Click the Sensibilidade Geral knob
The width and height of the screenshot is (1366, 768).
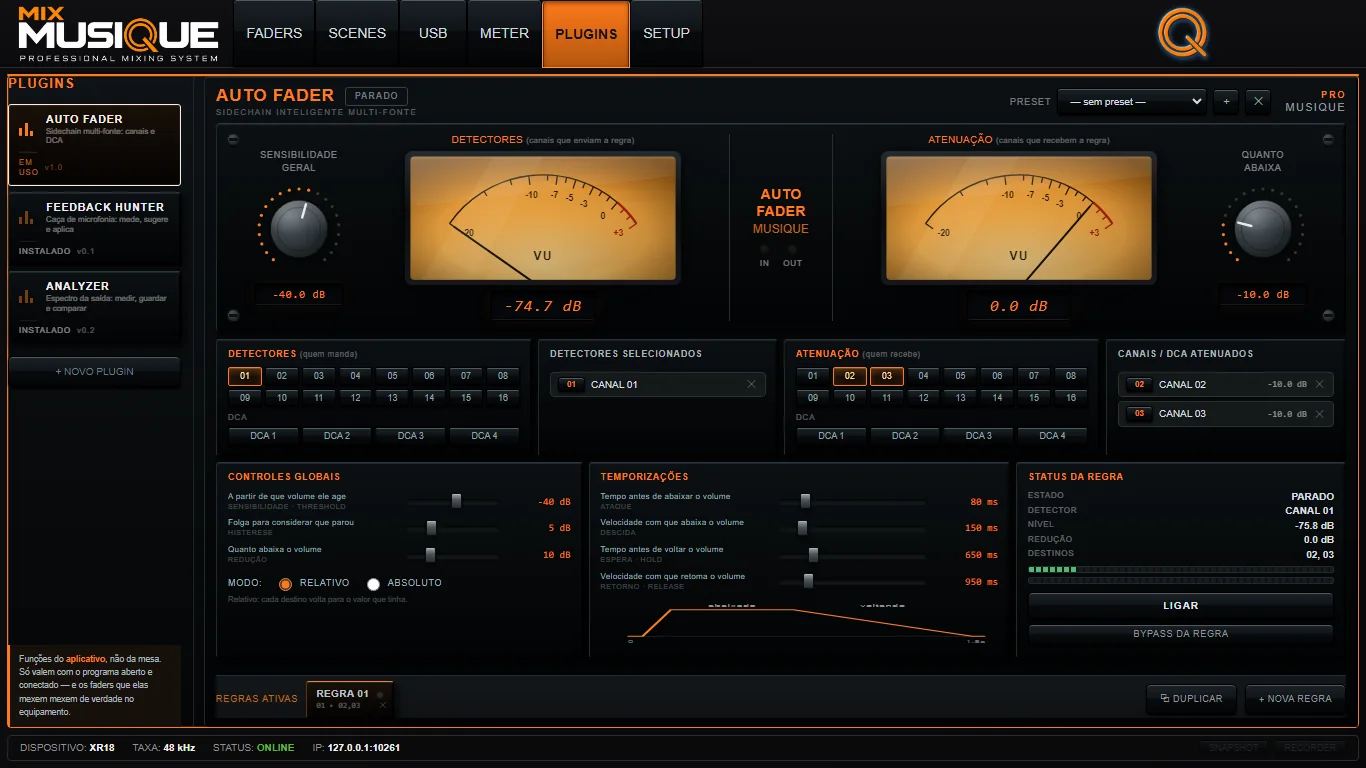(299, 227)
